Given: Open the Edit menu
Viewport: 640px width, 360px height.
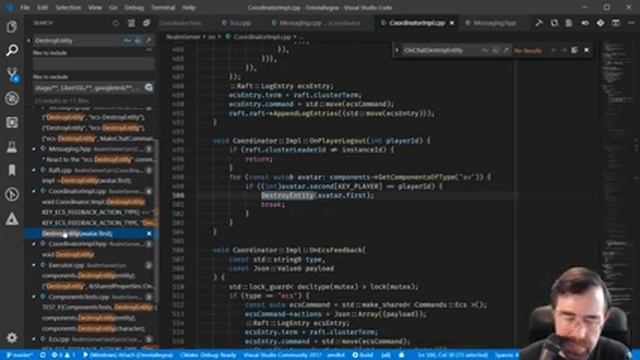Looking at the screenshot, I should tap(42, 7).
